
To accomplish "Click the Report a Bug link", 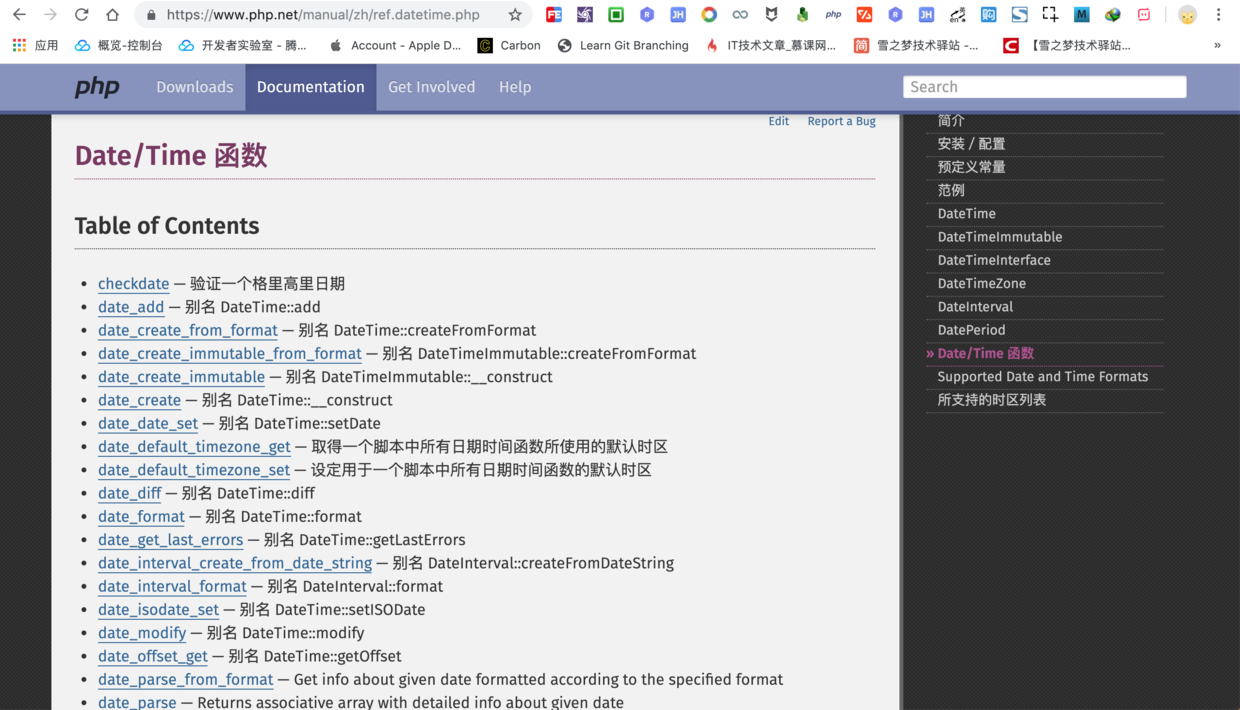I will point(841,121).
